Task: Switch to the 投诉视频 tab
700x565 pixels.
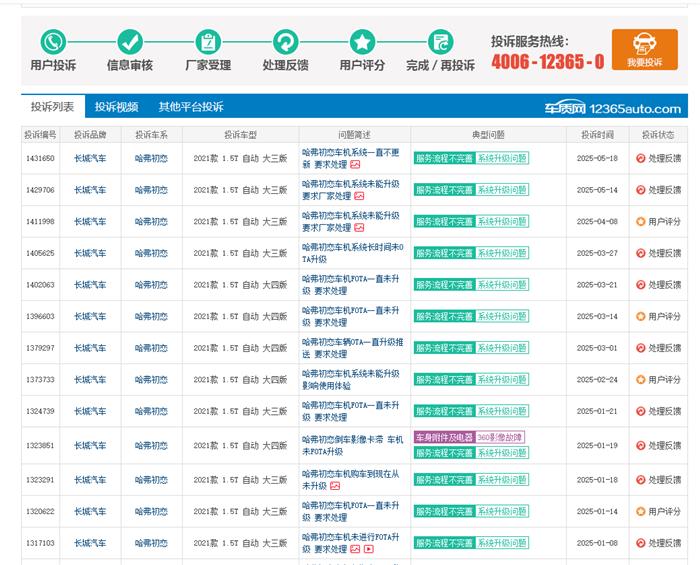Action: 116,107
